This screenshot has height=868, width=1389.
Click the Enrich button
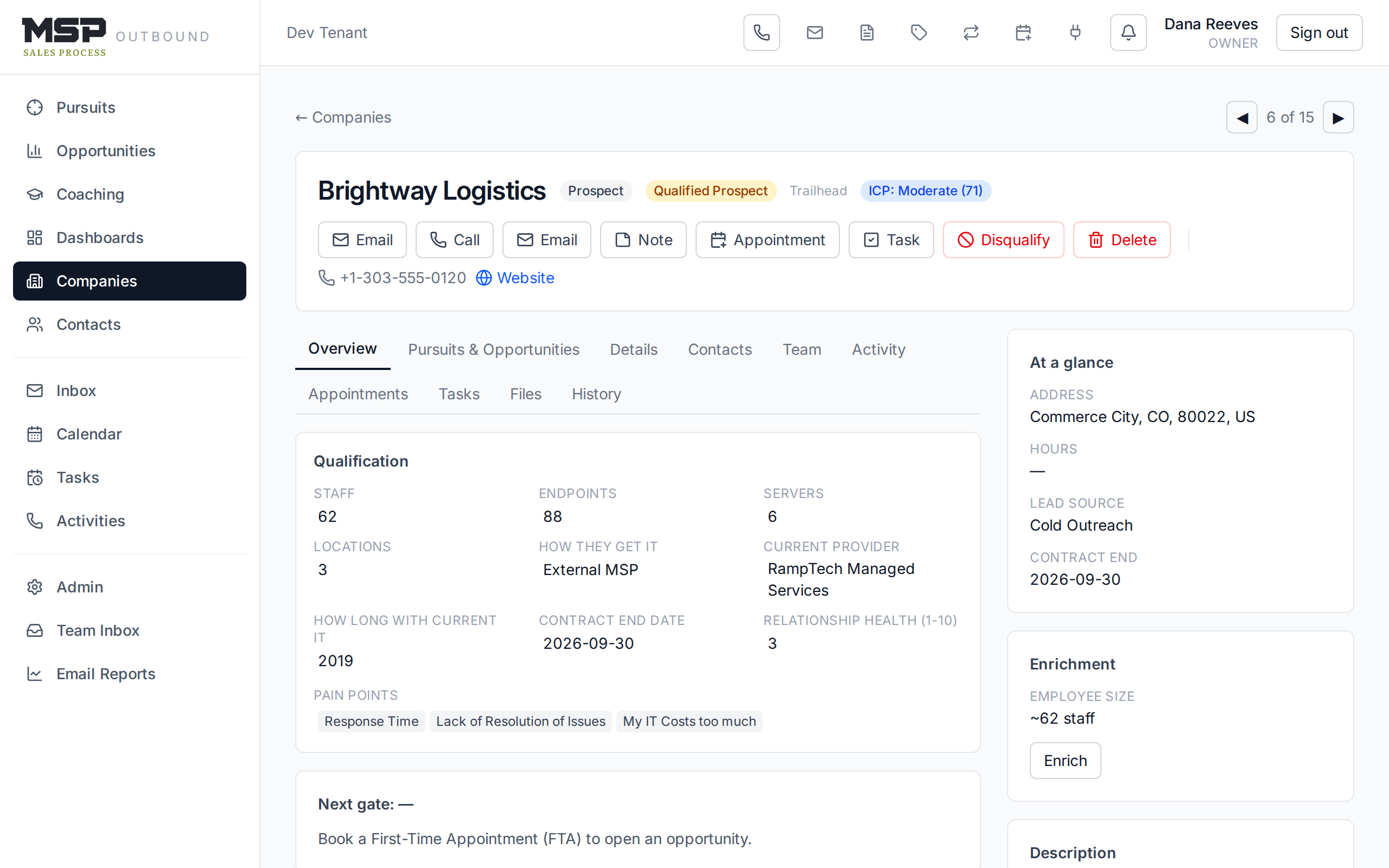[x=1065, y=761]
